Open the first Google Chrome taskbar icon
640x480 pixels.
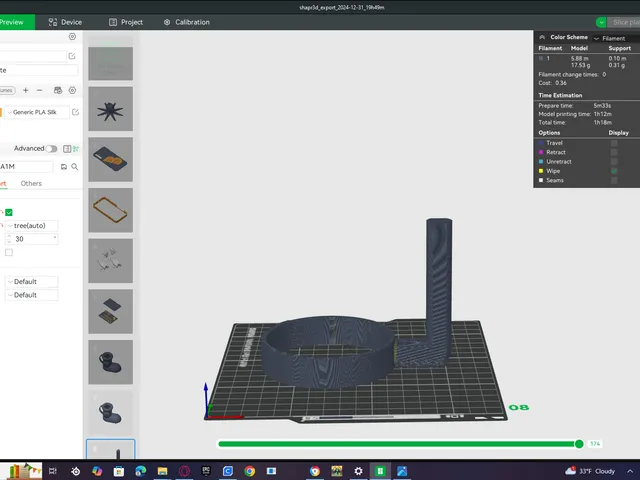(x=250, y=471)
